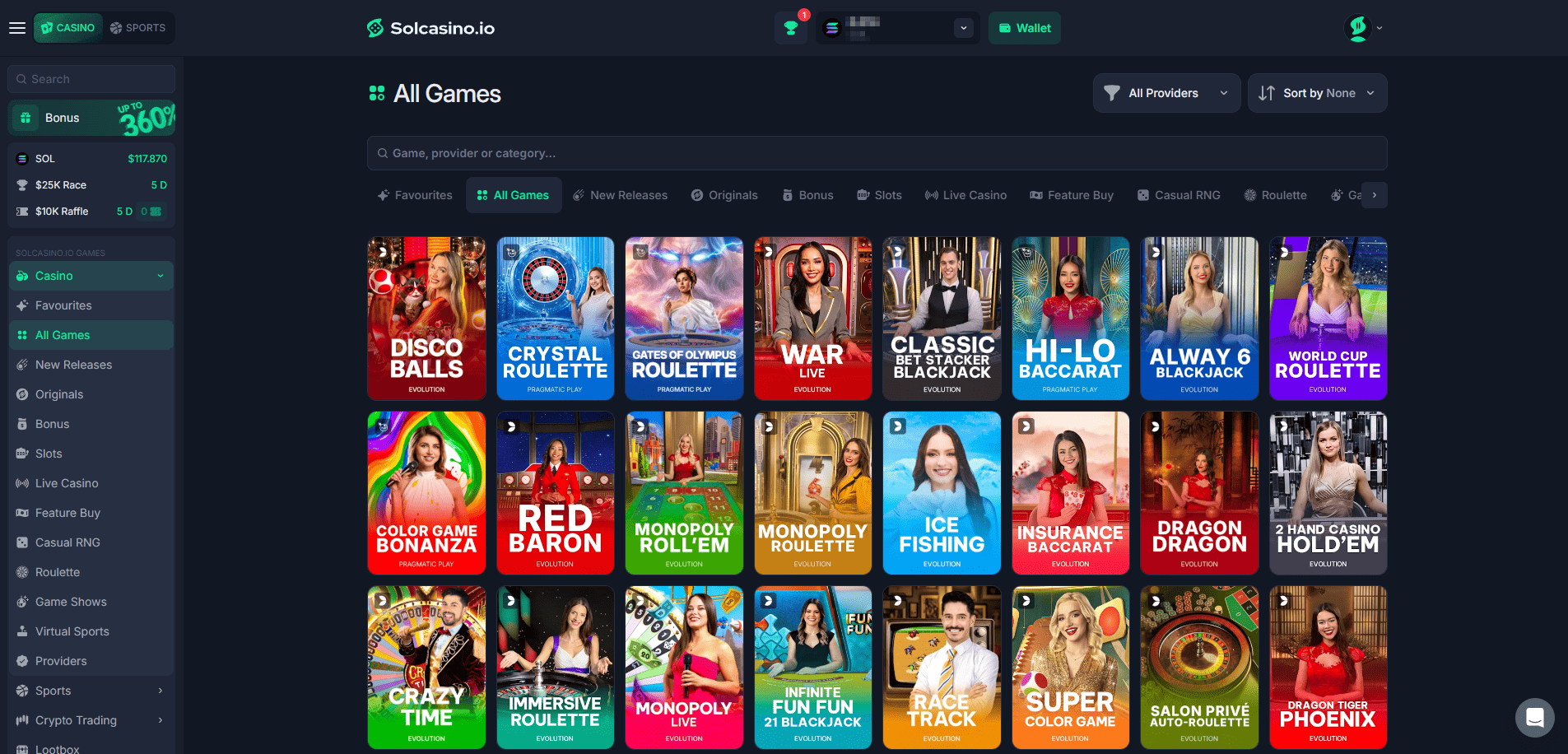Click the funnel filter icon
This screenshot has height=754, width=1568.
(x=1112, y=93)
